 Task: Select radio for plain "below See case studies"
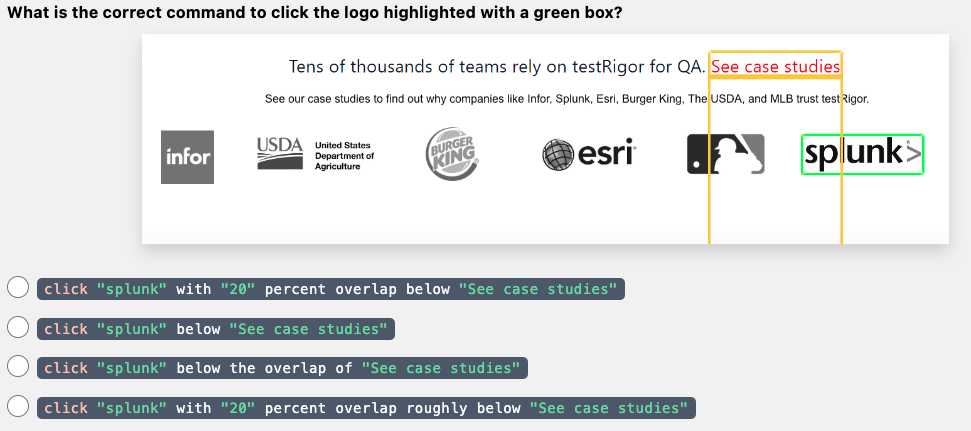pyautogui.click(x=19, y=328)
